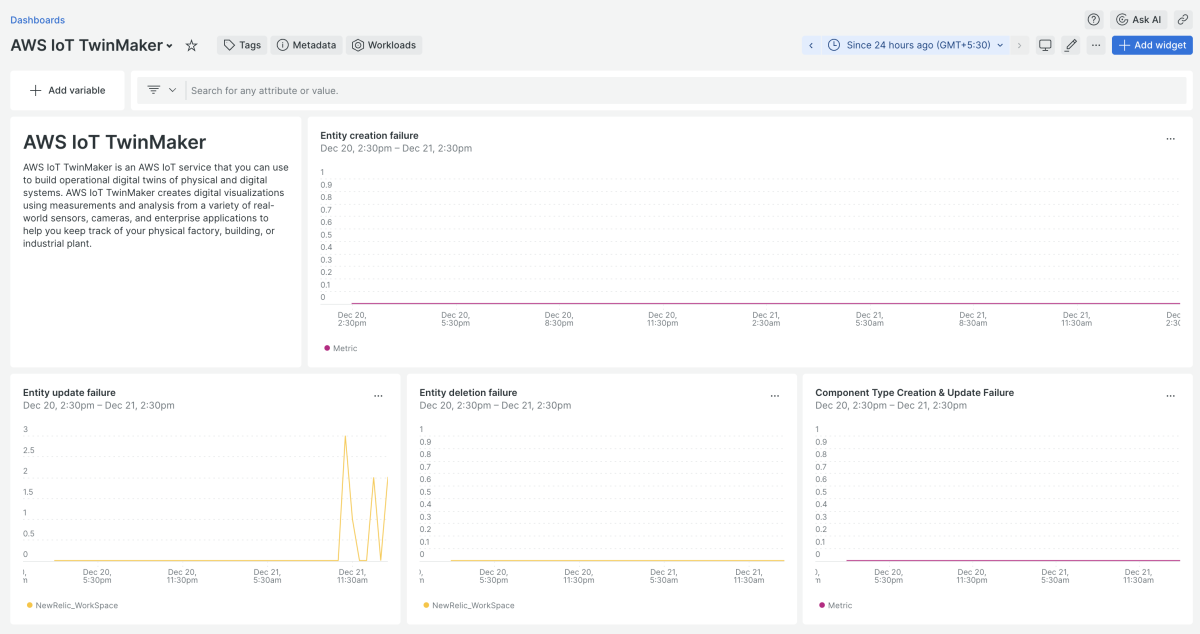Screen dimensions: 1200x634
Task: Open Entity update failure widget menu
Action: [x=378, y=396]
